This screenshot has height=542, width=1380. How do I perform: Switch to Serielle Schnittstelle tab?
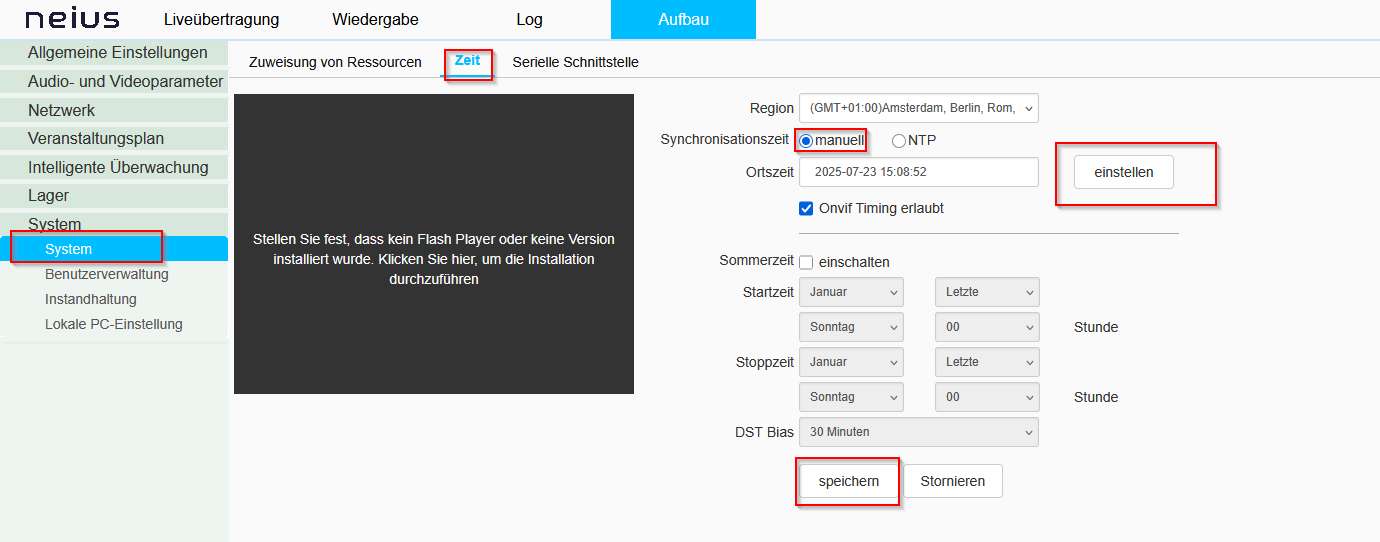click(x=575, y=62)
